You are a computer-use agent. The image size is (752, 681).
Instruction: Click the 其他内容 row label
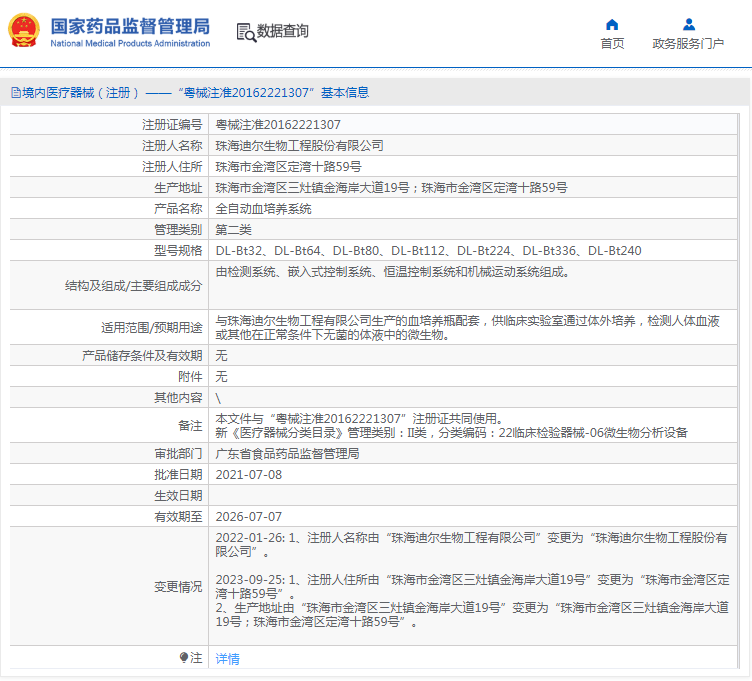178,398
